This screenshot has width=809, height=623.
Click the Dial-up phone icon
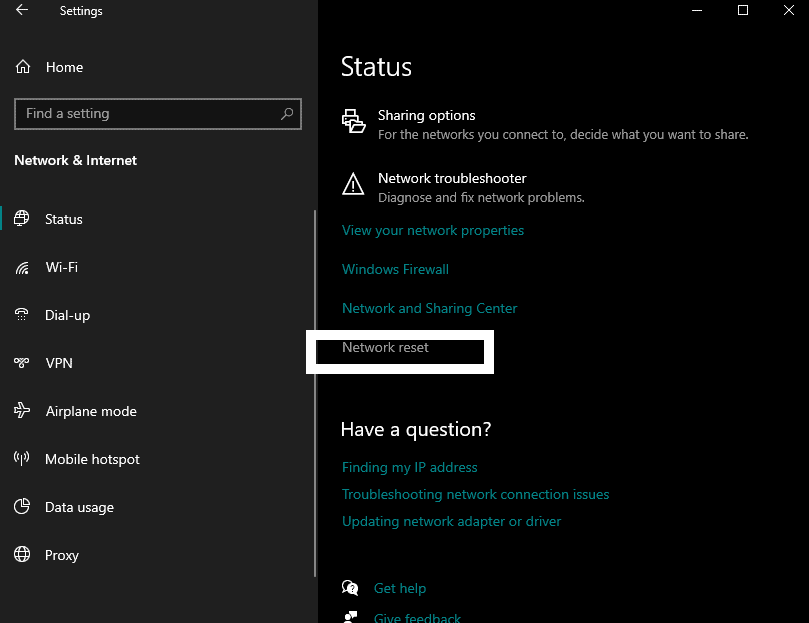22,314
